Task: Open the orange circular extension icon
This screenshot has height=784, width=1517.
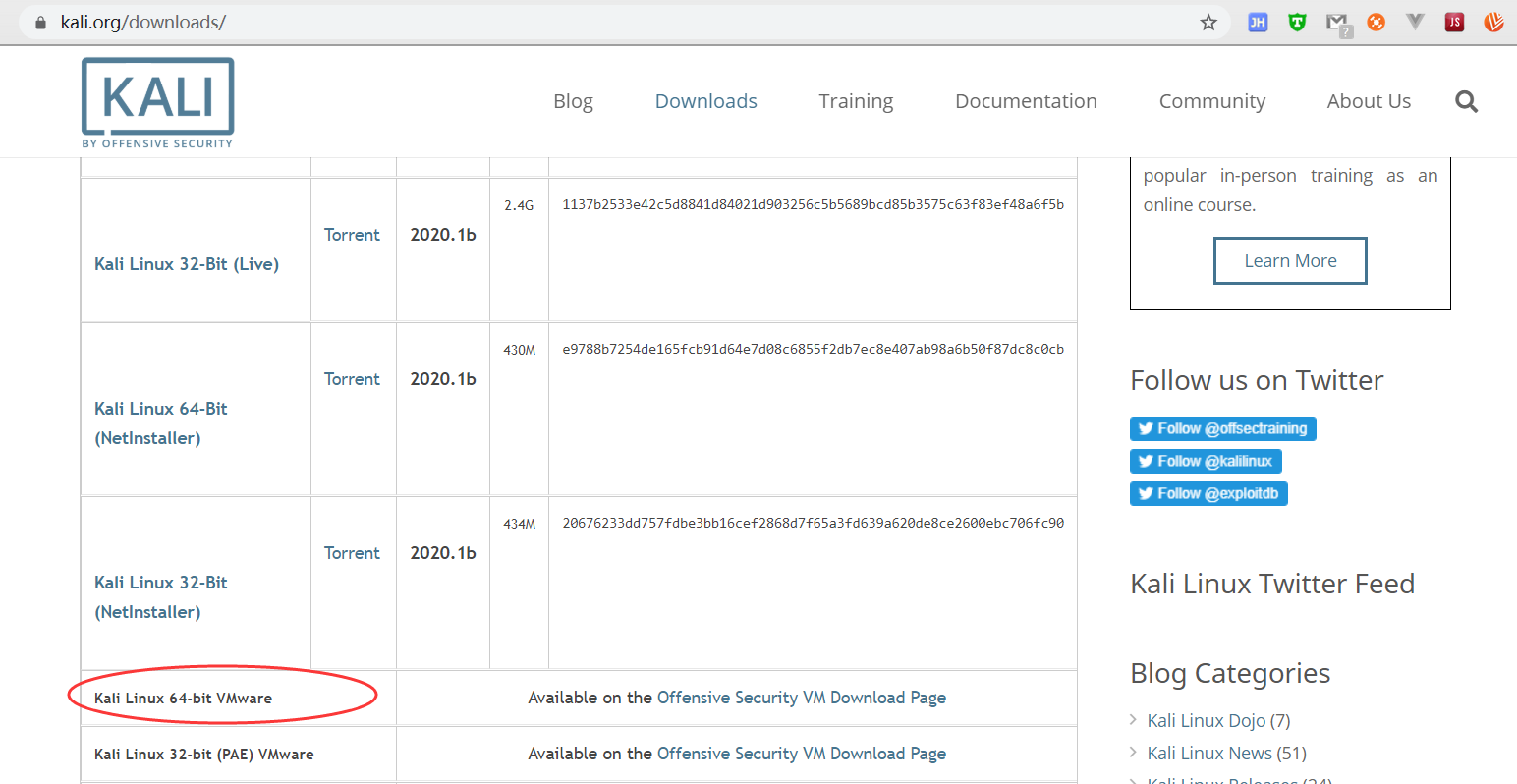Action: point(1377,22)
